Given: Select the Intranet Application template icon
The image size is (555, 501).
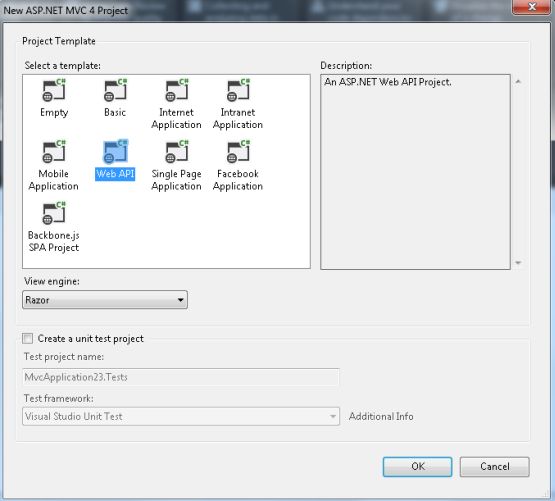Looking at the screenshot, I should pos(238,90).
